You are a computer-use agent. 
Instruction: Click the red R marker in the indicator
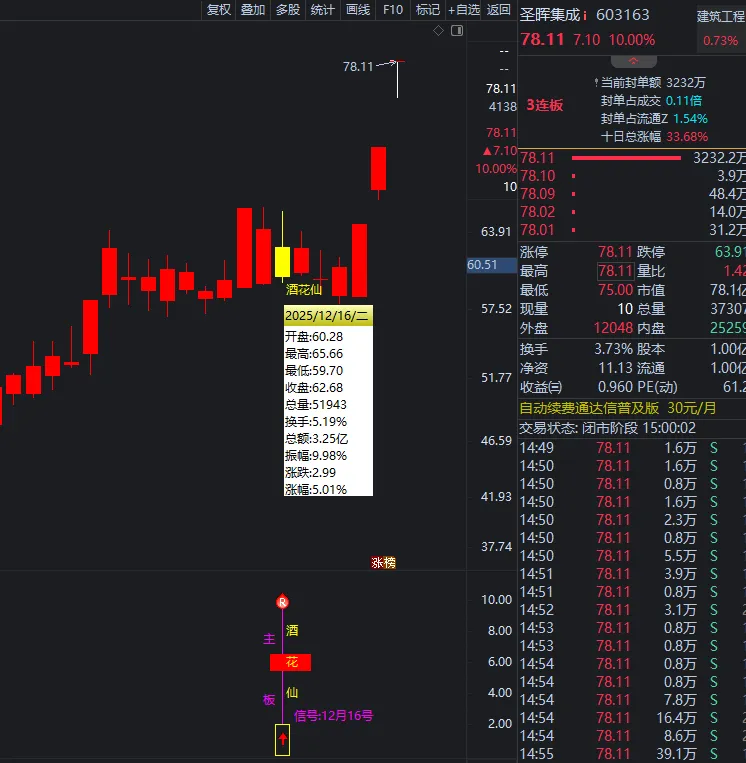click(283, 602)
